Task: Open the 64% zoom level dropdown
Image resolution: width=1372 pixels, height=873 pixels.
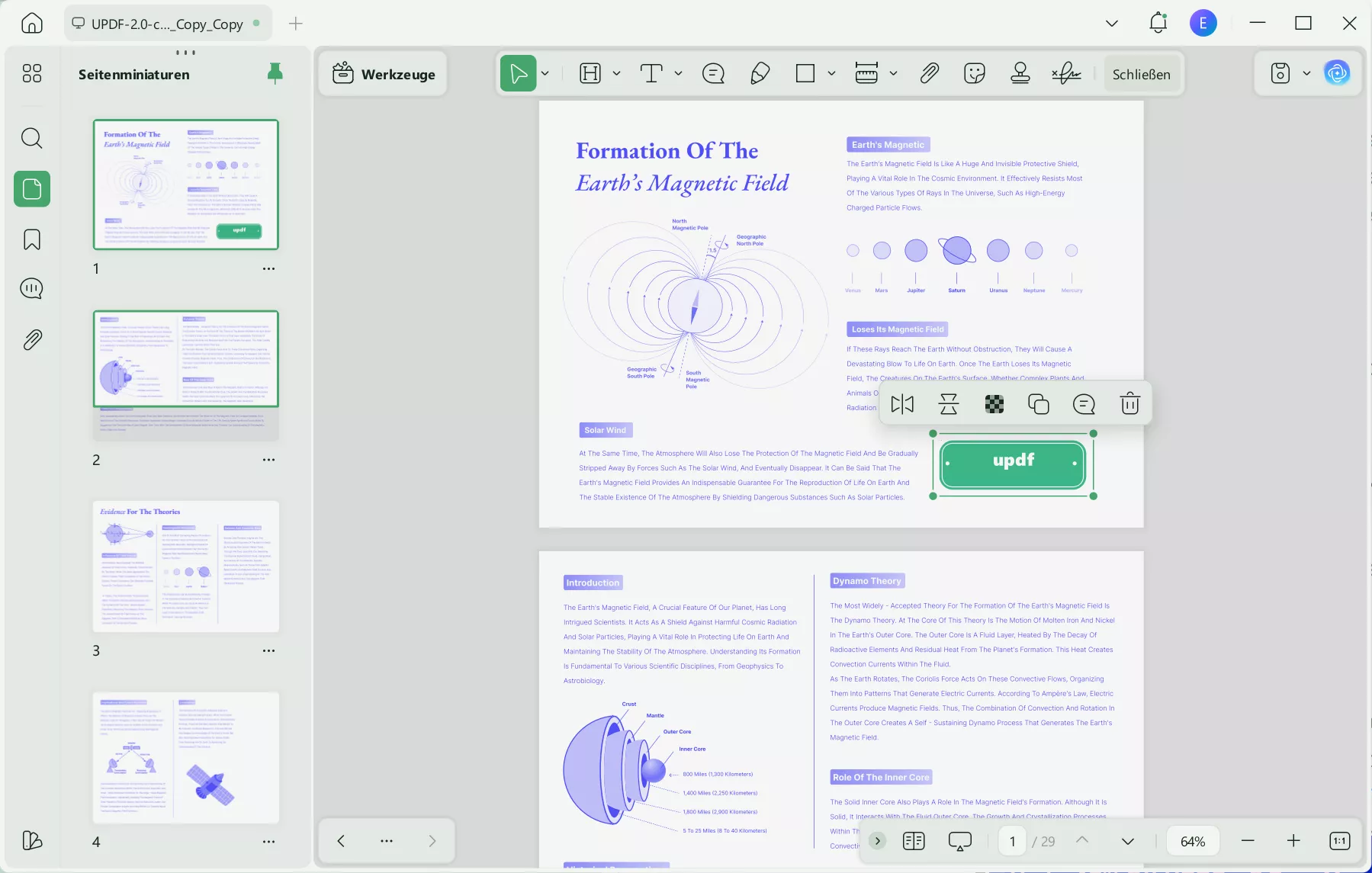Action: click(x=1193, y=842)
